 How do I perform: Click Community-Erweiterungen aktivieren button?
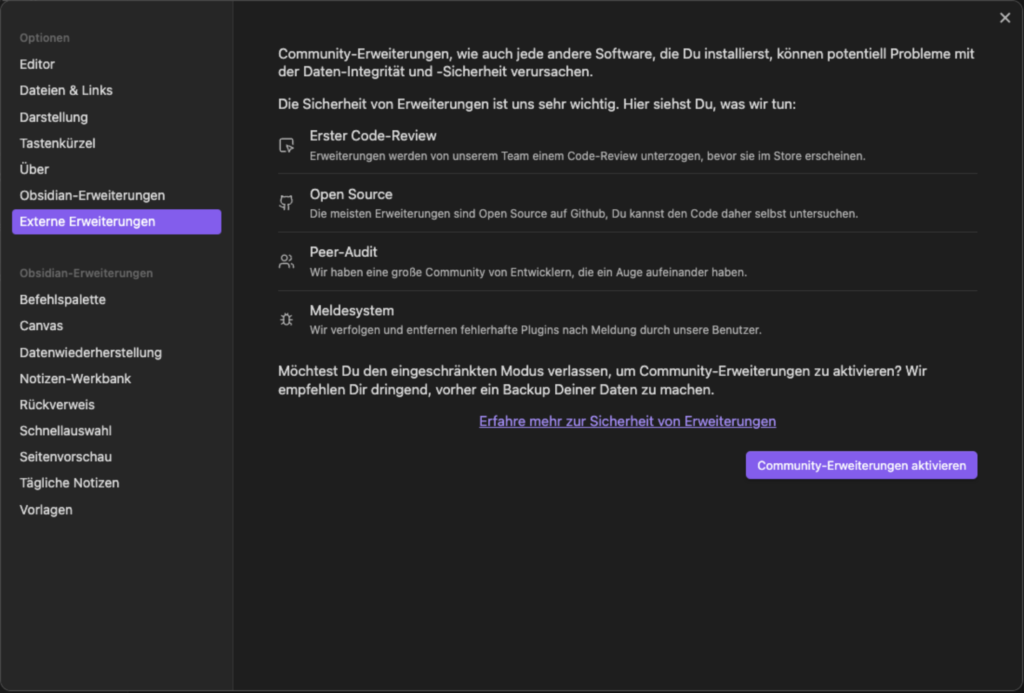tap(861, 465)
